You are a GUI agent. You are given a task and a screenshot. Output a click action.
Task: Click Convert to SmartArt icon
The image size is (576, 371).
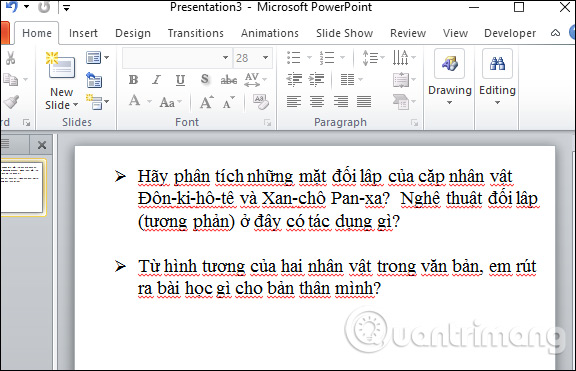404,102
